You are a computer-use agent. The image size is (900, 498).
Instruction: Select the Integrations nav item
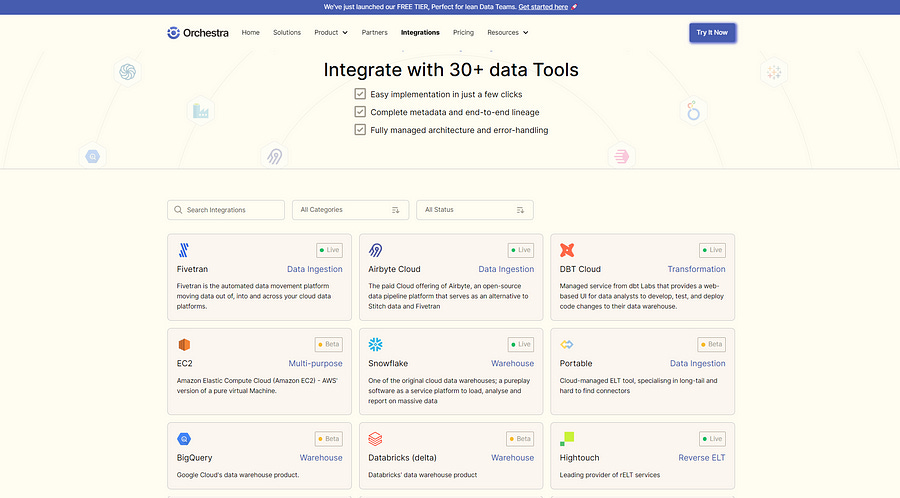pyautogui.click(x=420, y=33)
